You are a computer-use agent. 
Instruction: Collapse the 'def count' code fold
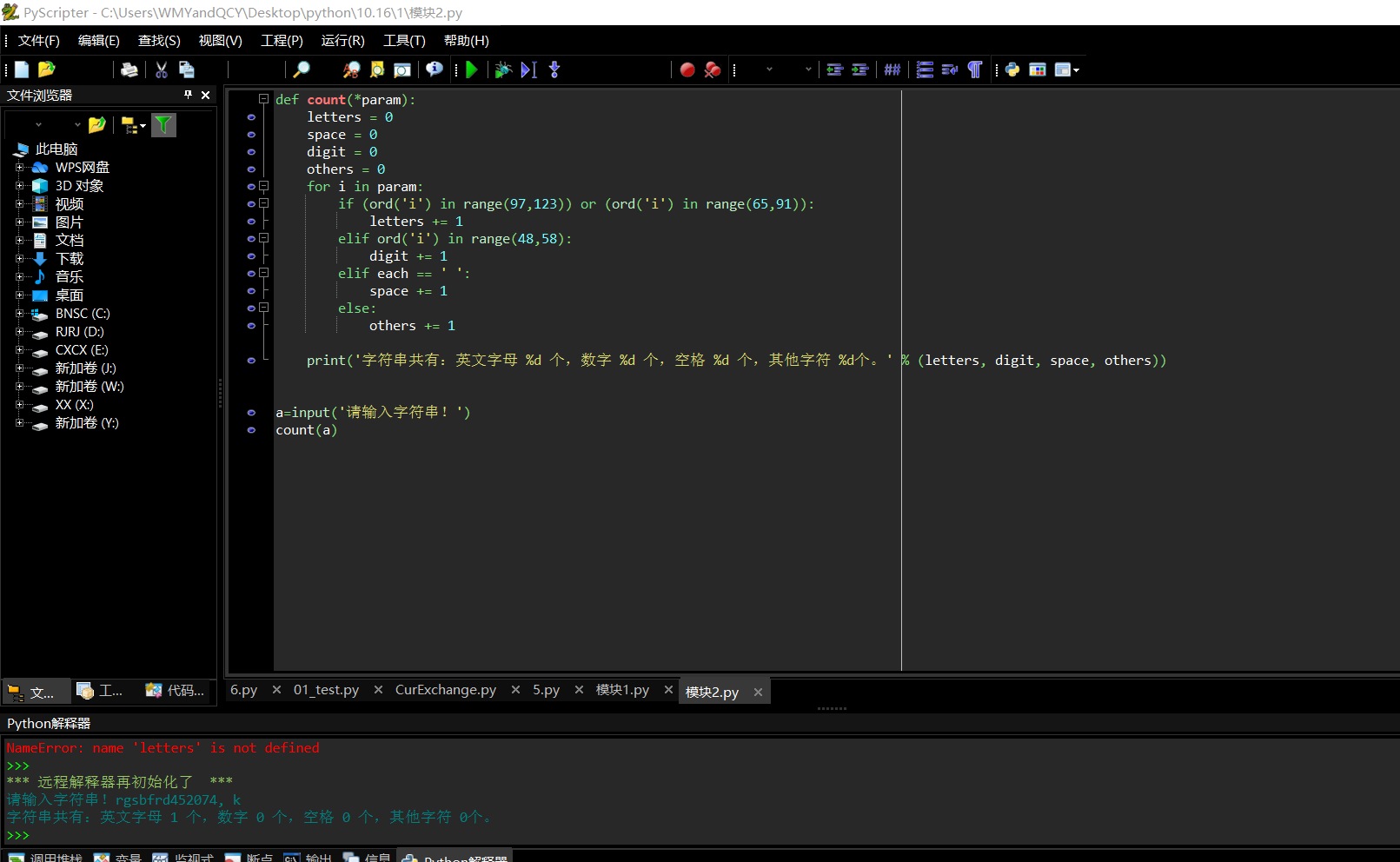(x=264, y=99)
